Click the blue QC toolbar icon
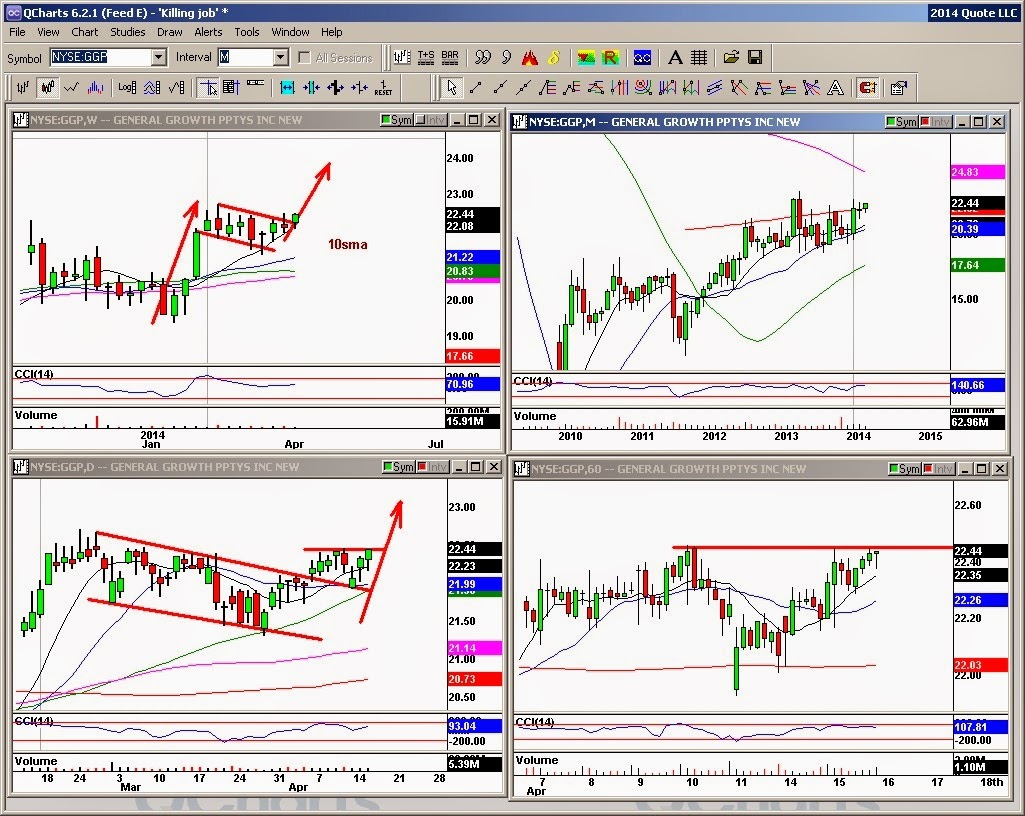This screenshot has width=1025, height=816. (x=642, y=58)
